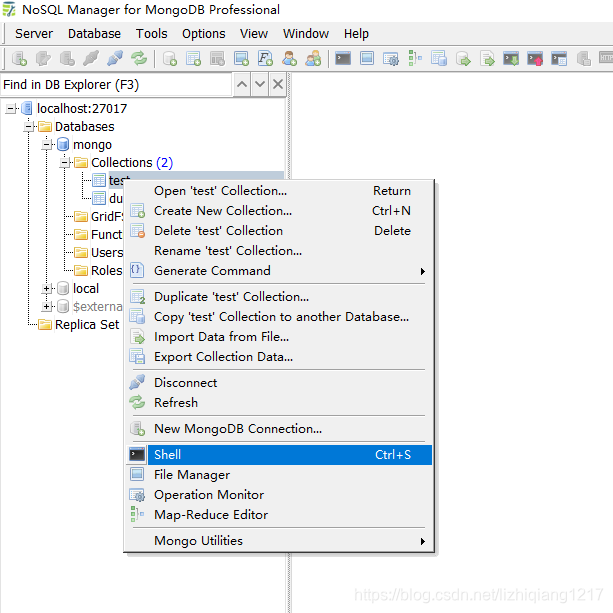The image size is (613, 613).
Task: Choose New MongoDB Connection context entry
Action: [x=279, y=428]
